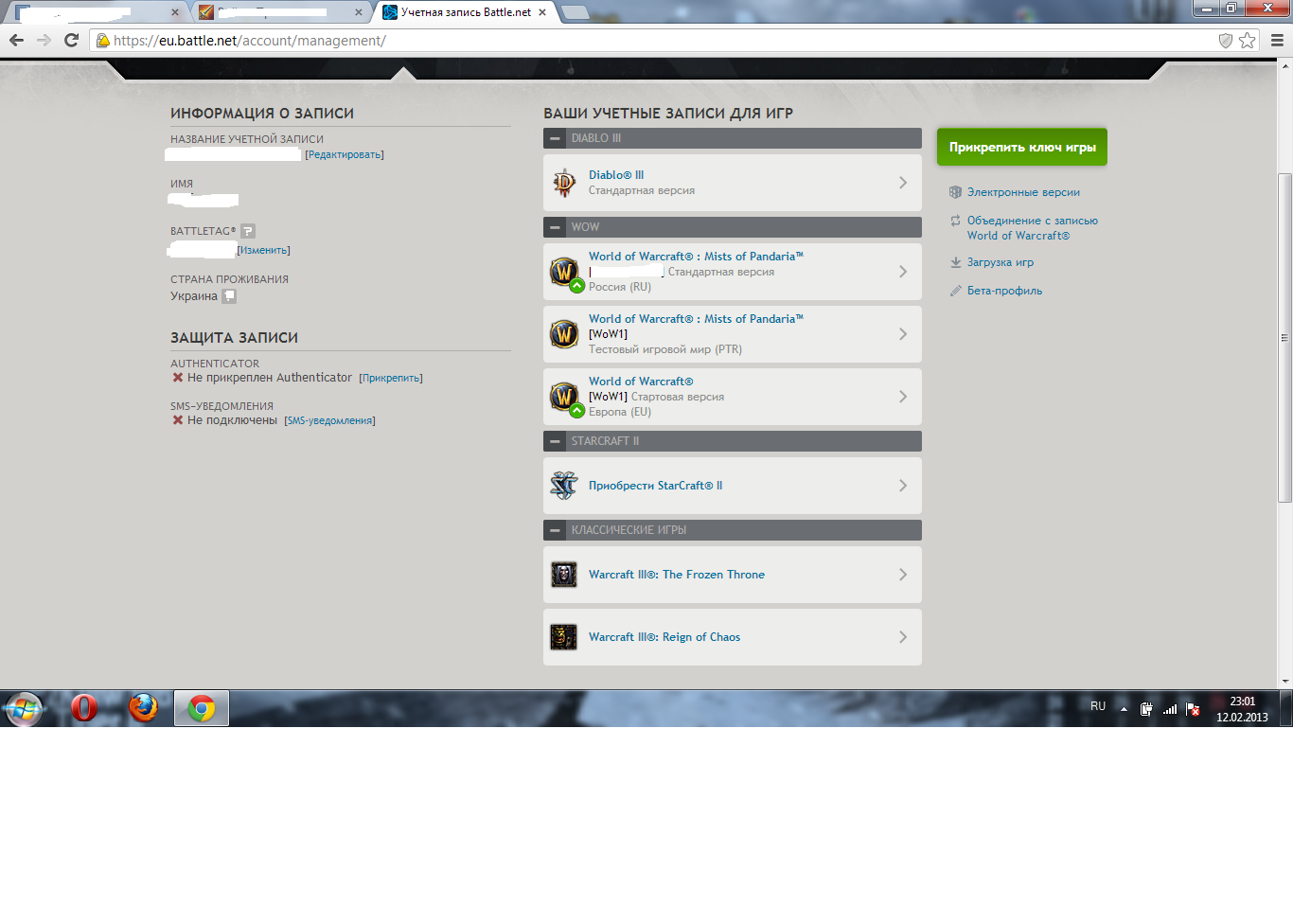Screen dimensions: 1293x924
Task: Click the power plug tray icon
Action: pos(1146,709)
